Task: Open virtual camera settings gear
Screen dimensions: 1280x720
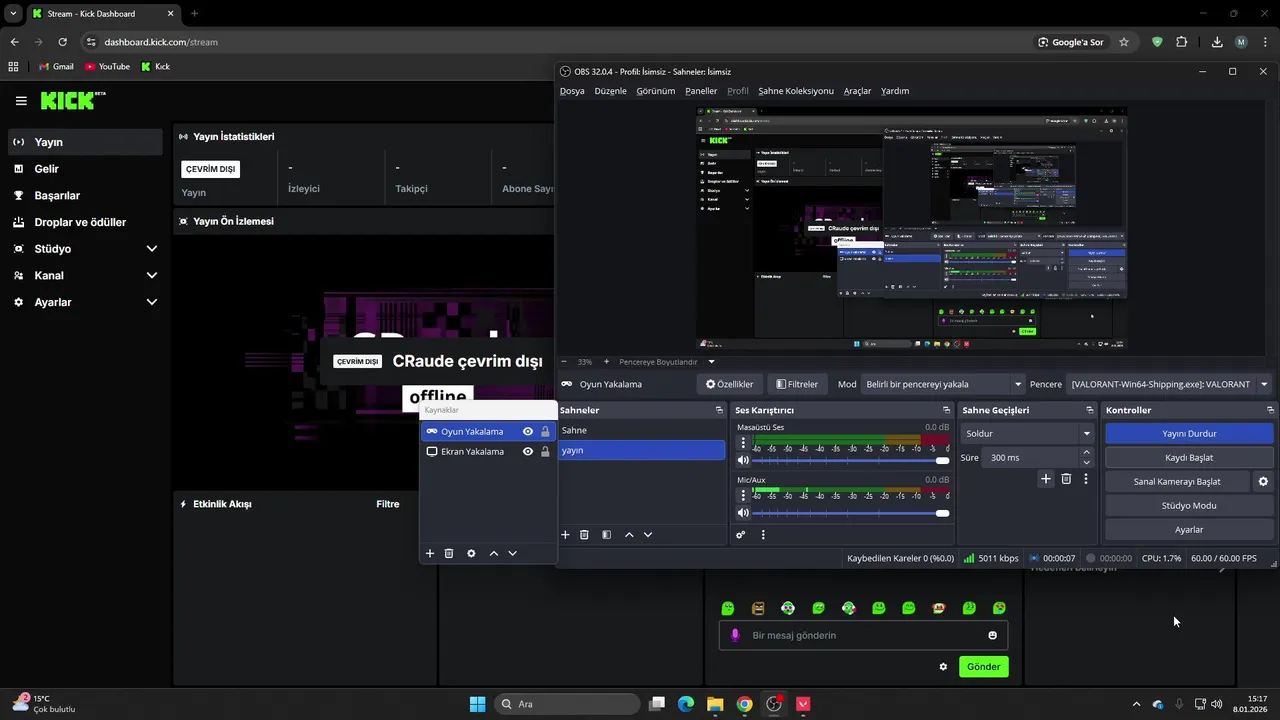Action: coord(1263,481)
